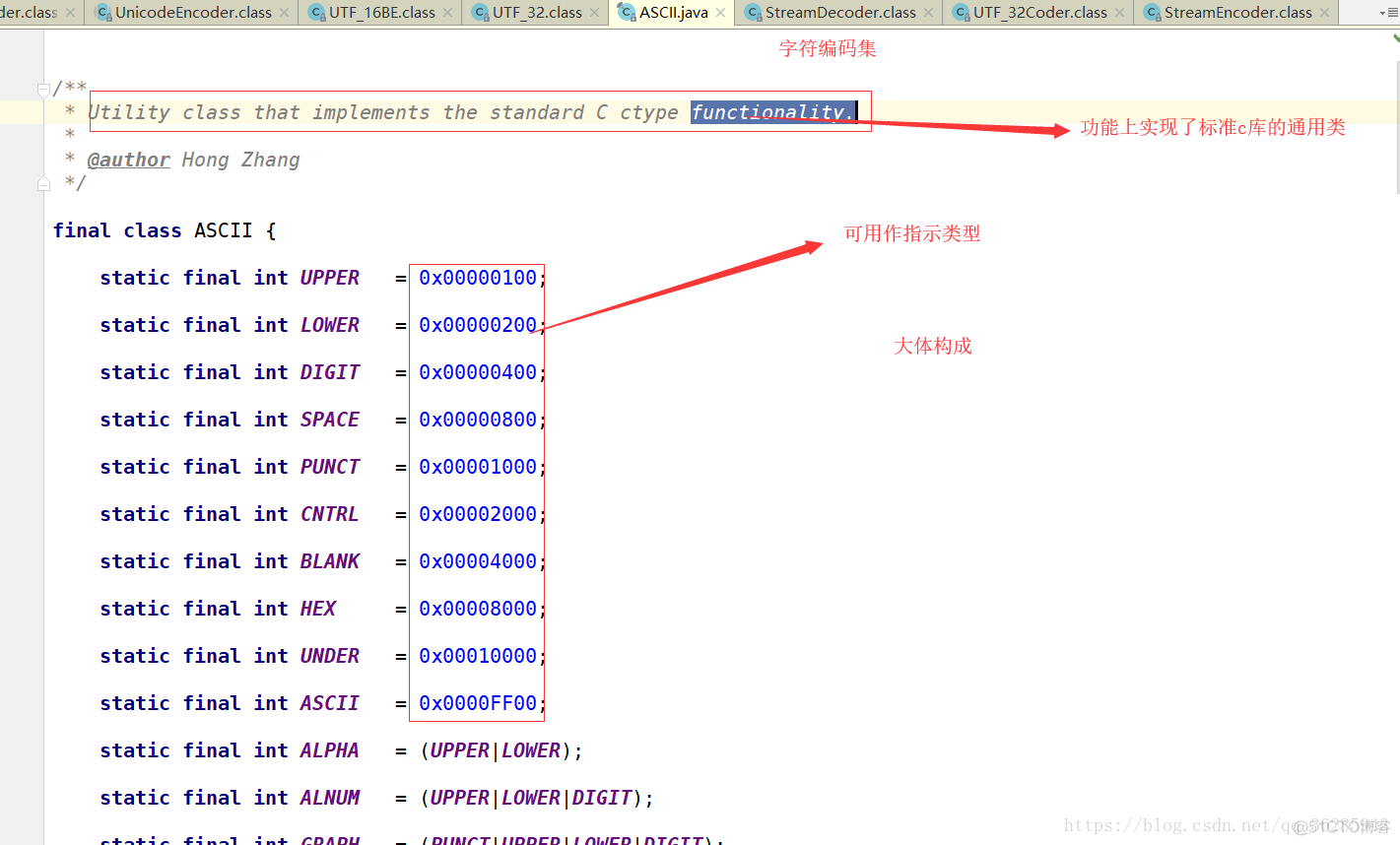Screen dimensions: 1400x845
Task: Click the class icon on UTF_32.class tab
Action: tap(480, 13)
